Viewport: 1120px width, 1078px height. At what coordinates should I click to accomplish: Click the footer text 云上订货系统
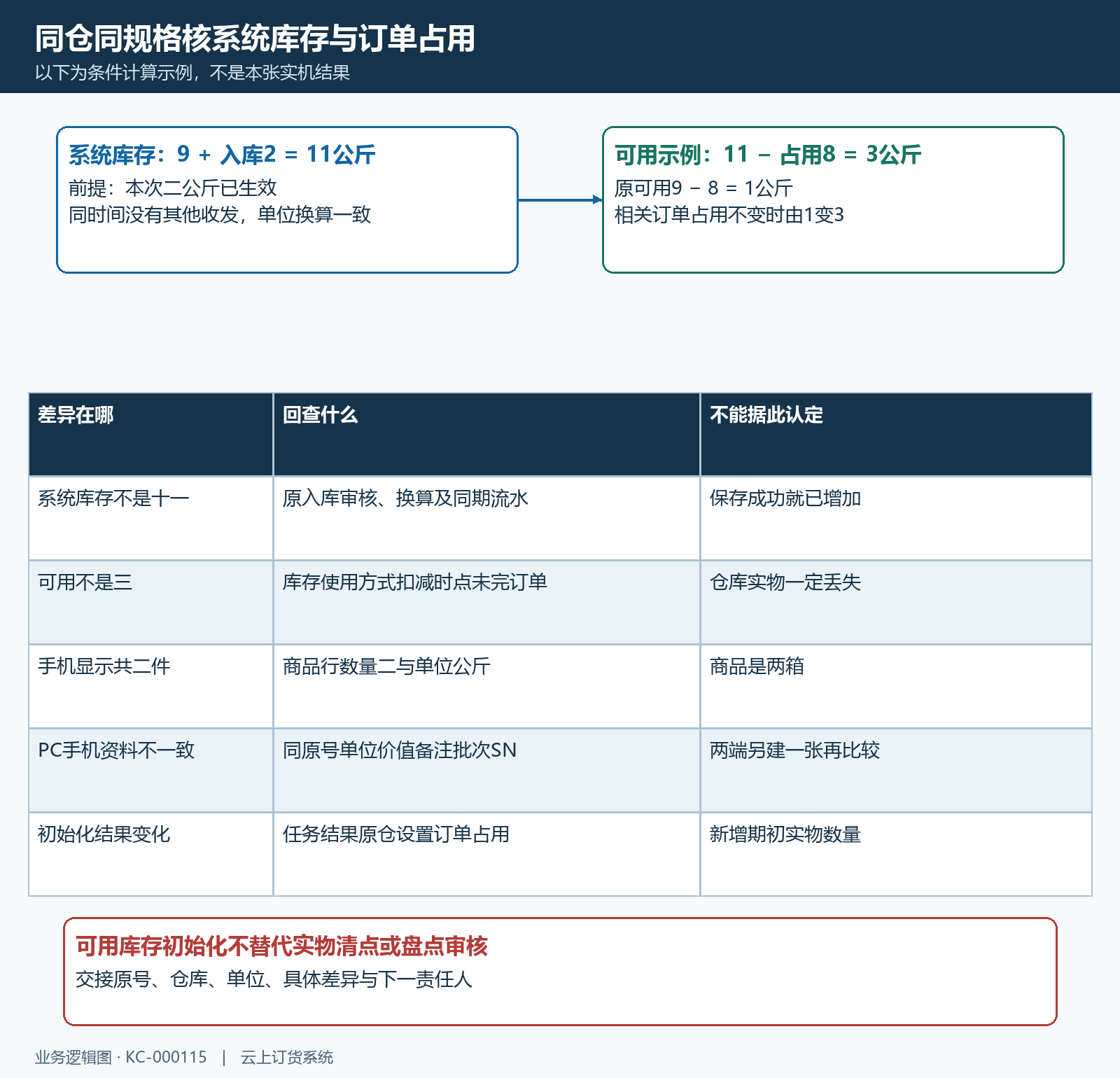pyautogui.click(x=287, y=1057)
